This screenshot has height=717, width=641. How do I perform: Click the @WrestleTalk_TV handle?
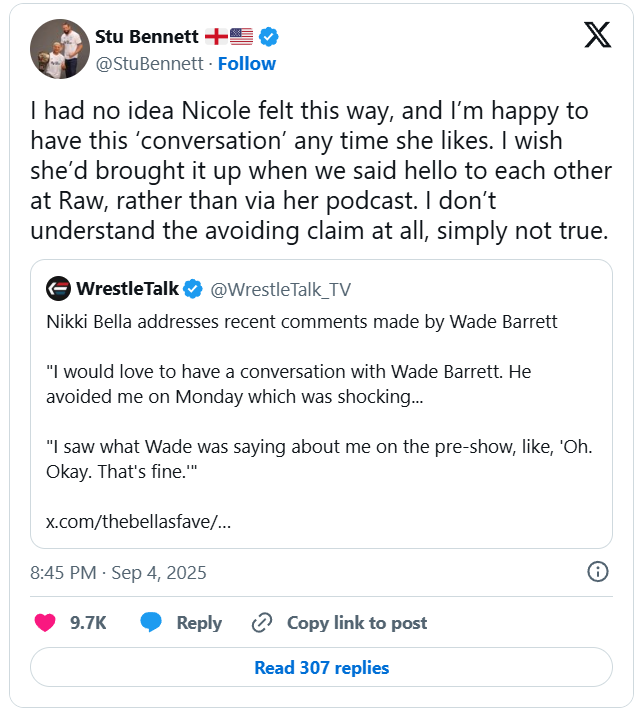[280, 290]
